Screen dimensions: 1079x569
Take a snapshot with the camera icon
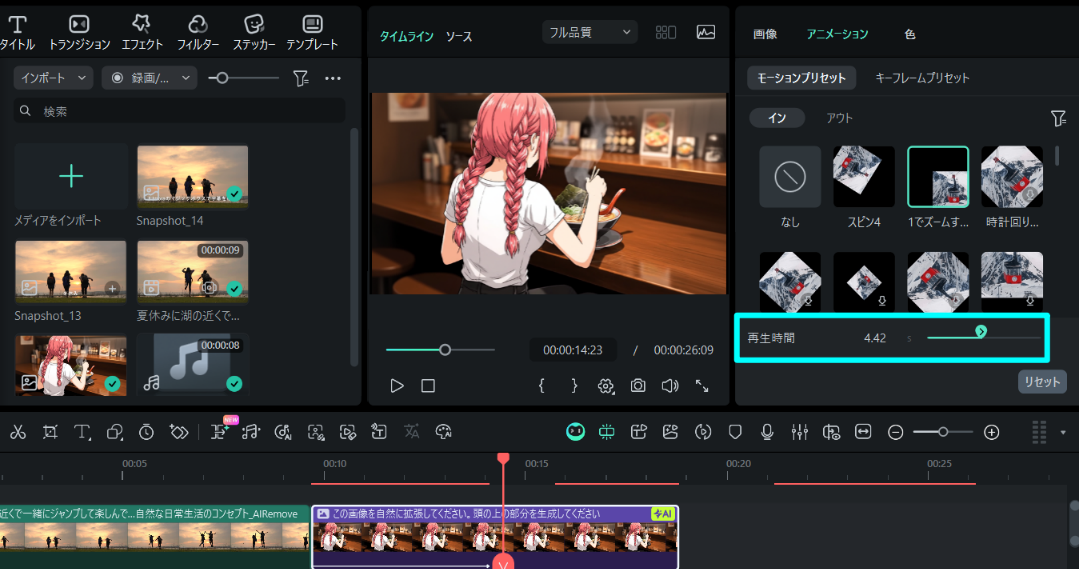point(638,386)
